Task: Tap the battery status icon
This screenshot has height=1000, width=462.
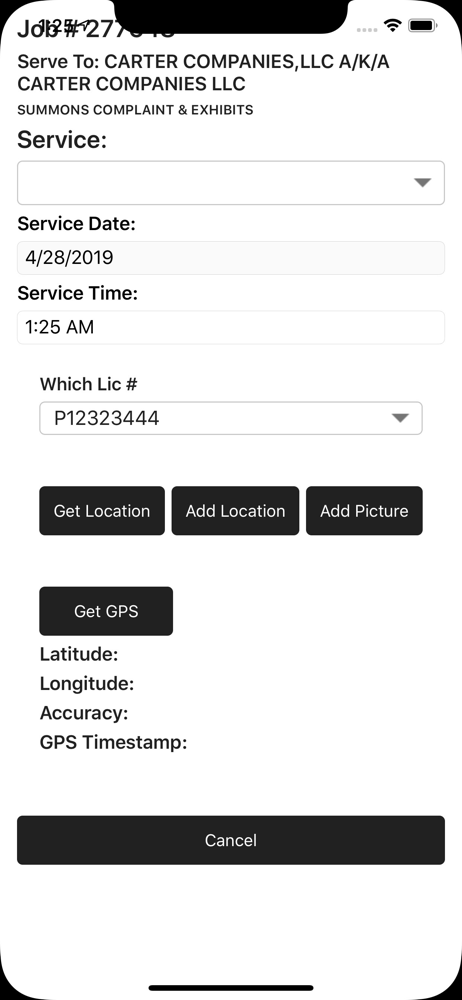Action: coord(422,26)
